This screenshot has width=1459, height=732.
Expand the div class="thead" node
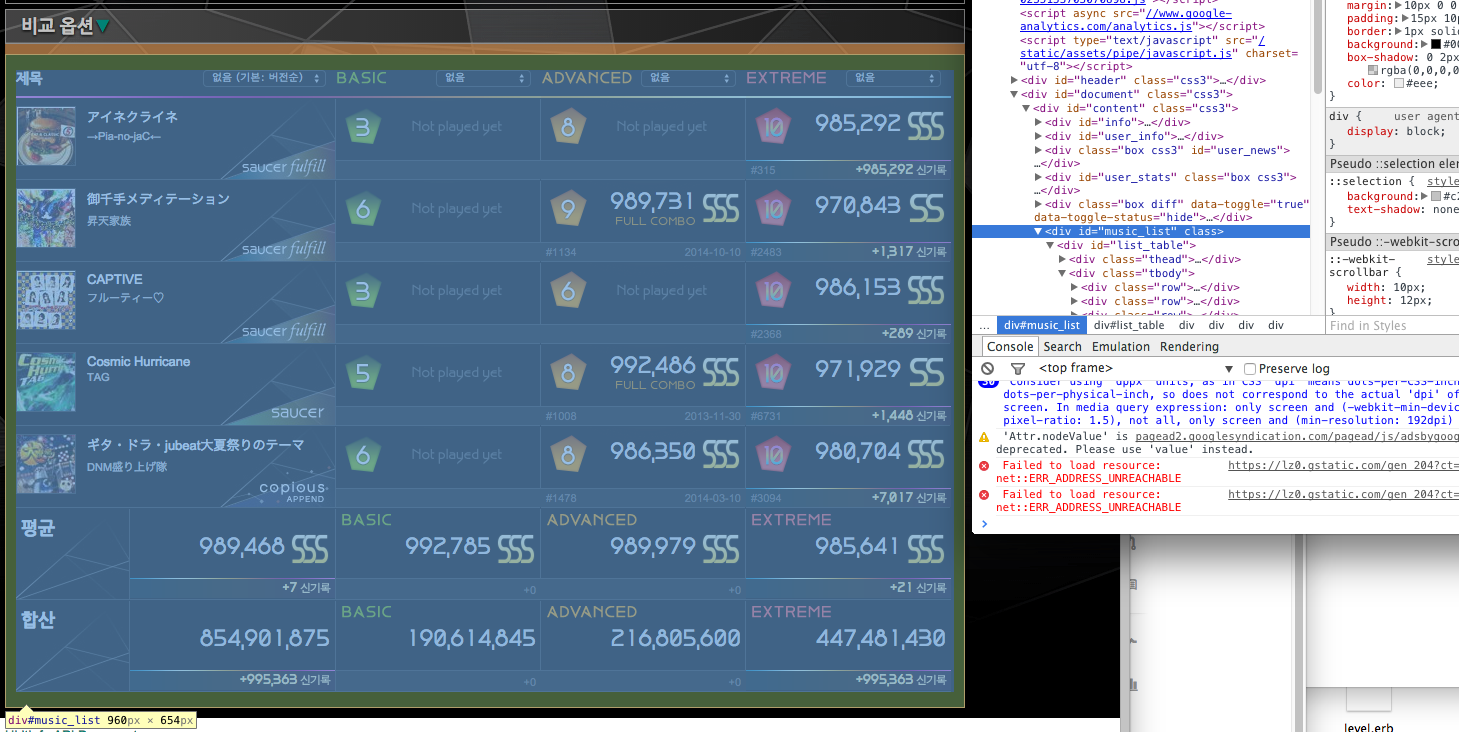point(1063,259)
